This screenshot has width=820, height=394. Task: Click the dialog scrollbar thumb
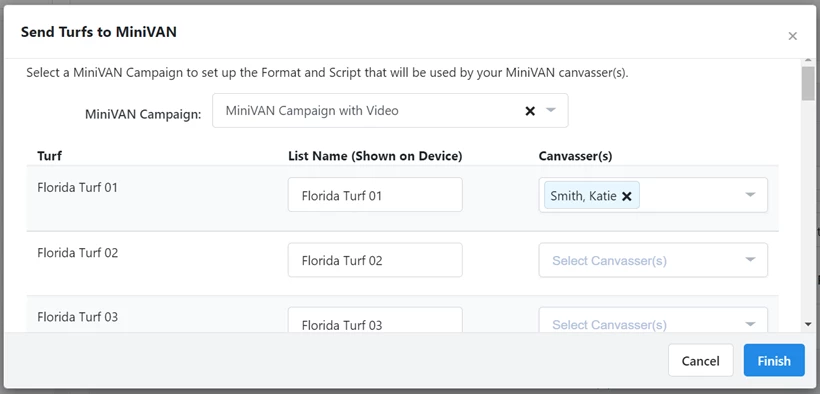808,83
